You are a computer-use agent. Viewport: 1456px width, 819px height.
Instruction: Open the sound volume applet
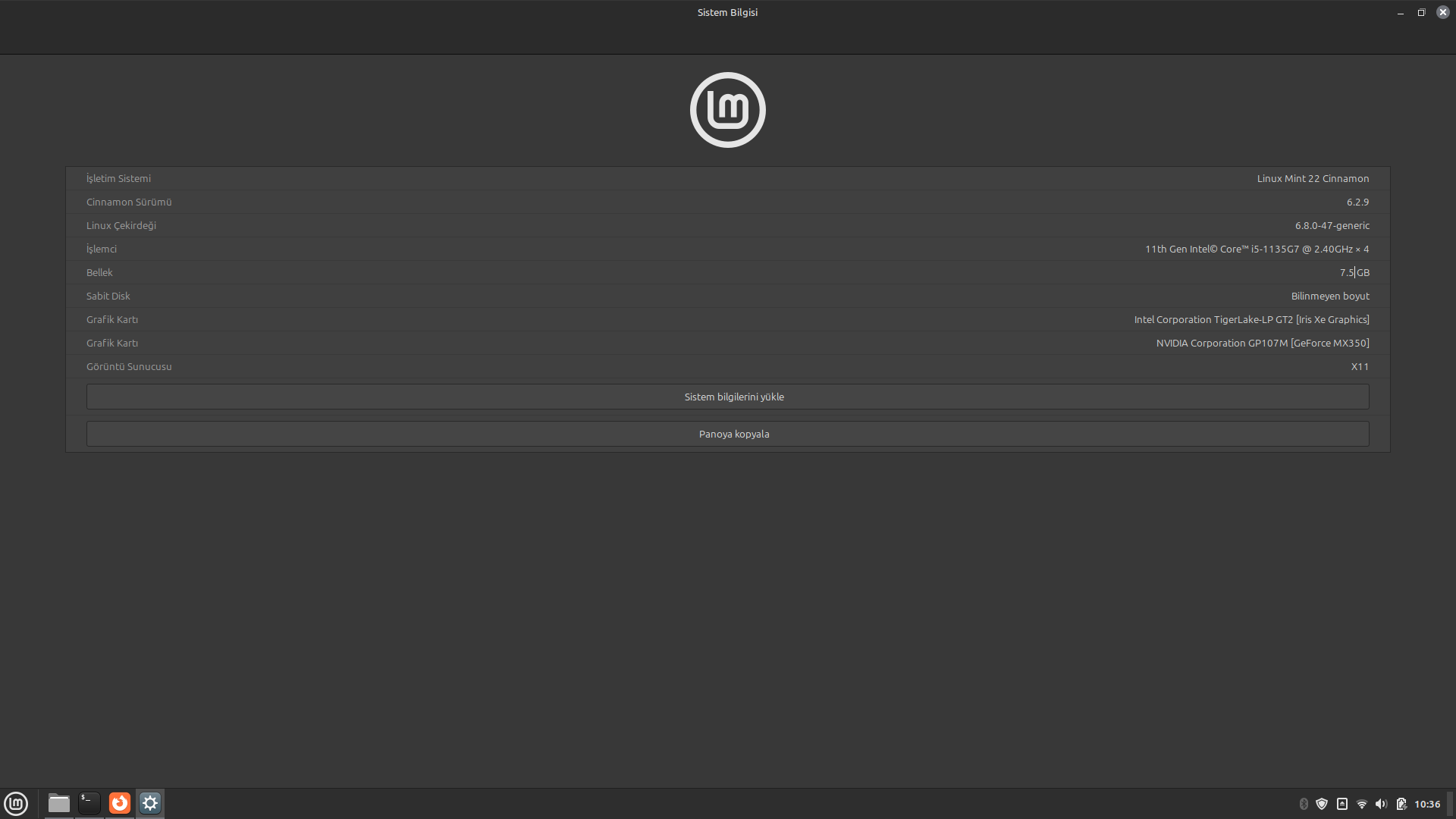click(1381, 804)
